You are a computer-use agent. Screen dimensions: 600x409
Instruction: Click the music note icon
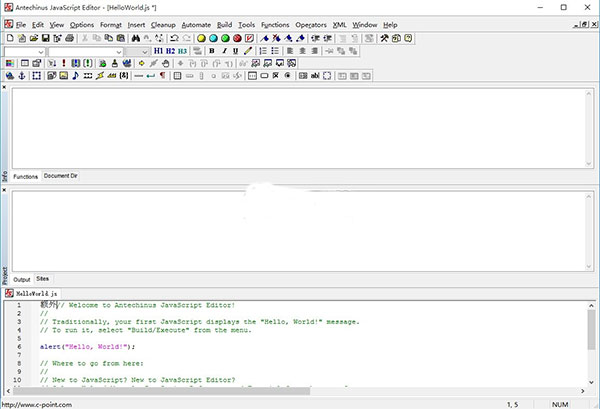pyautogui.click(x=75, y=75)
